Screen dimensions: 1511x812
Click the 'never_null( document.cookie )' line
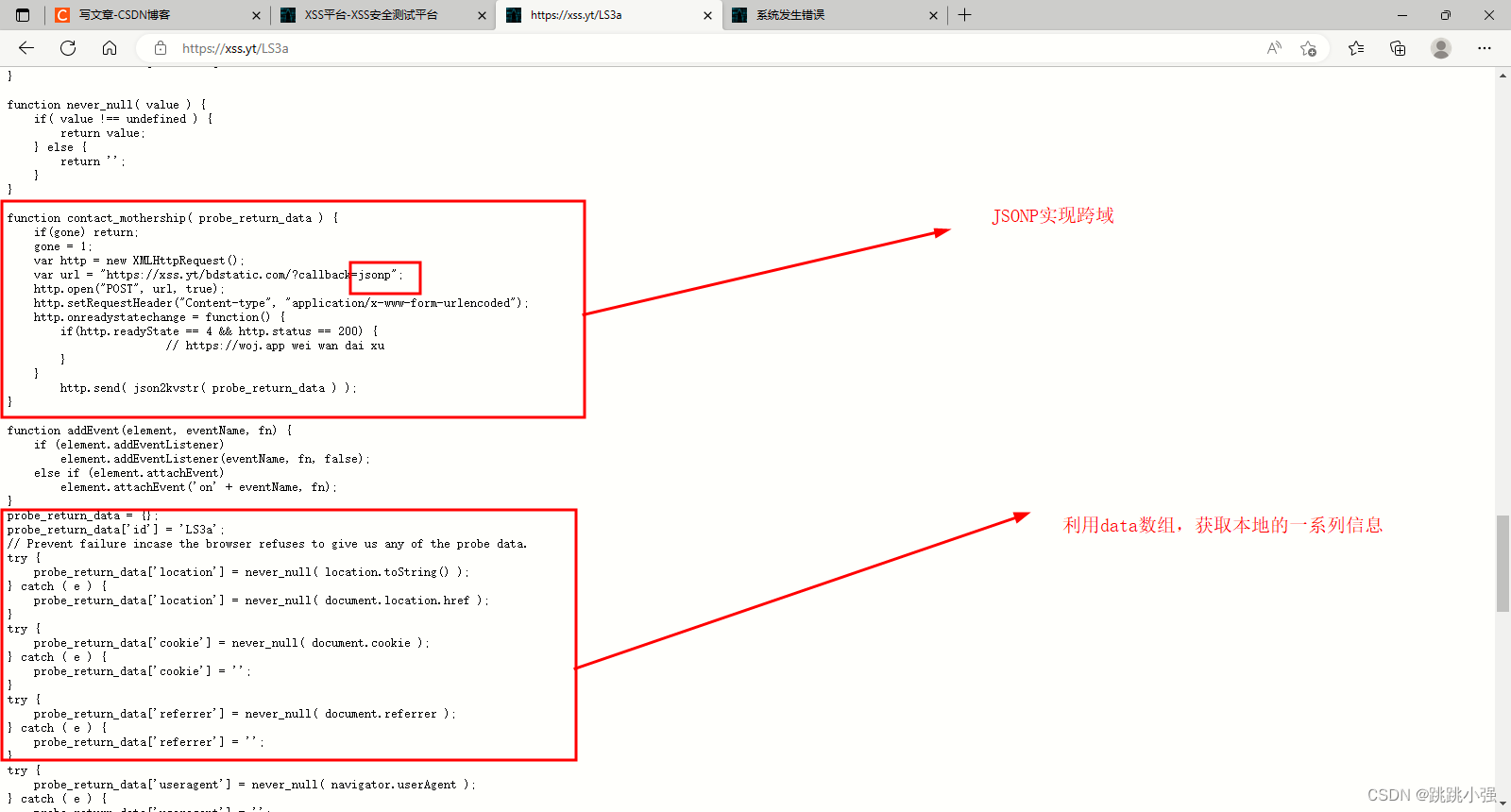tap(231, 643)
